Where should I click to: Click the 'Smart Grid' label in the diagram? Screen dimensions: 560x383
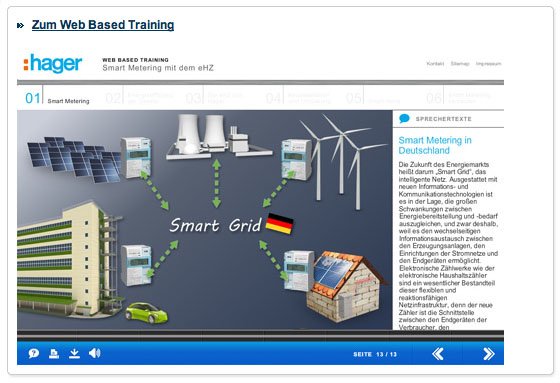[215, 225]
